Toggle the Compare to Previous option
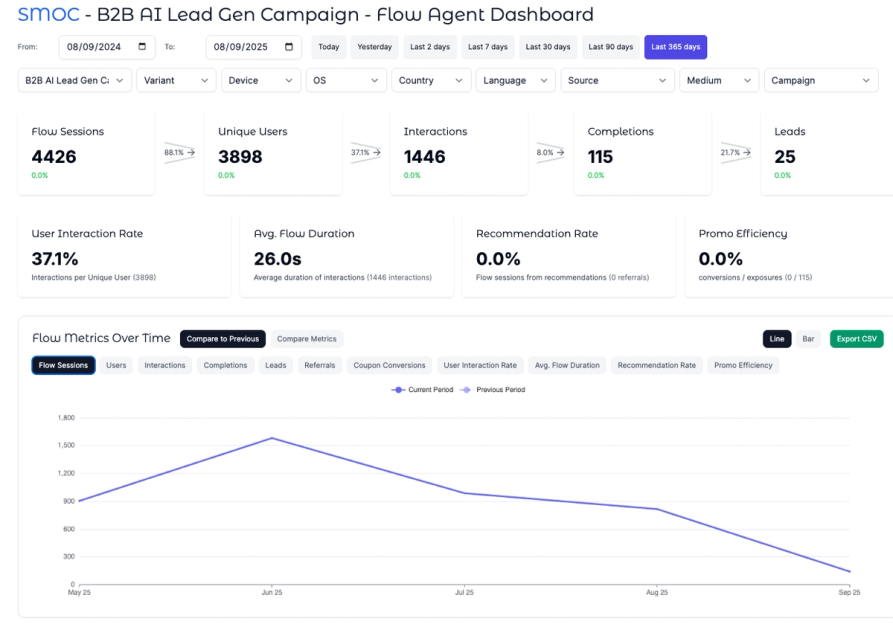The image size is (893, 630). click(222, 339)
